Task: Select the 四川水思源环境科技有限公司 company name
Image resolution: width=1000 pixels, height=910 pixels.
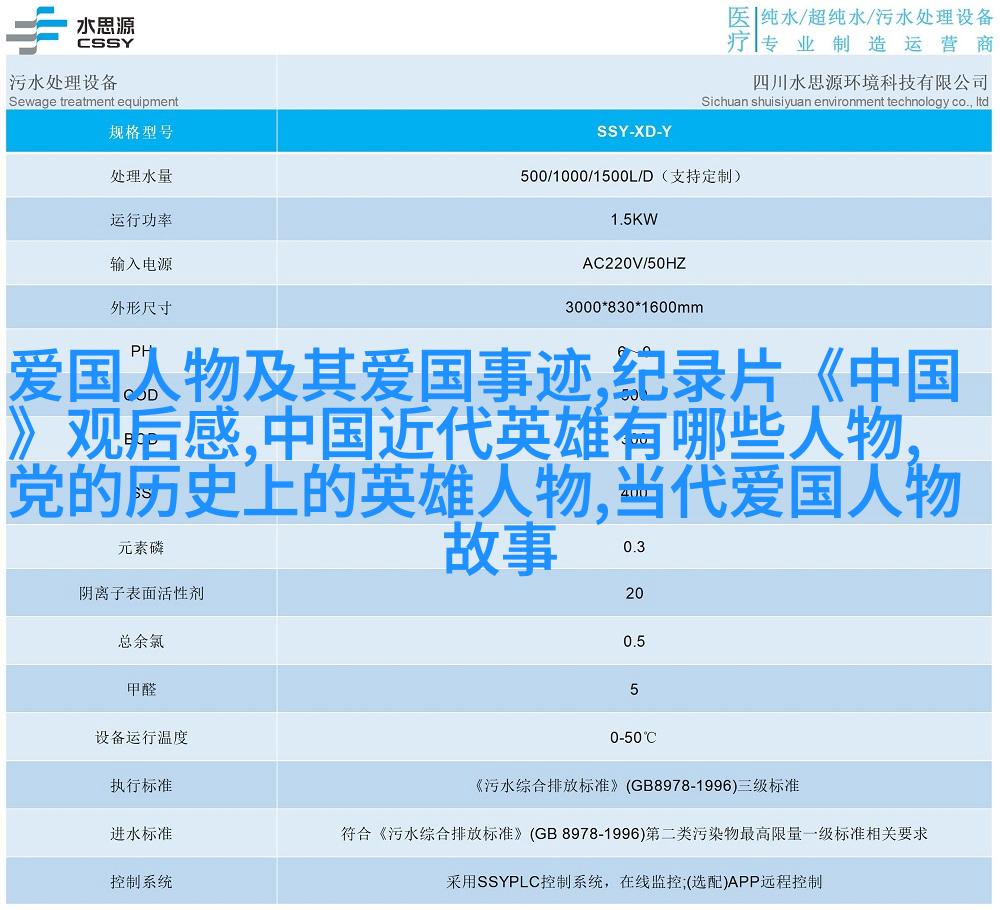Action: (871, 82)
